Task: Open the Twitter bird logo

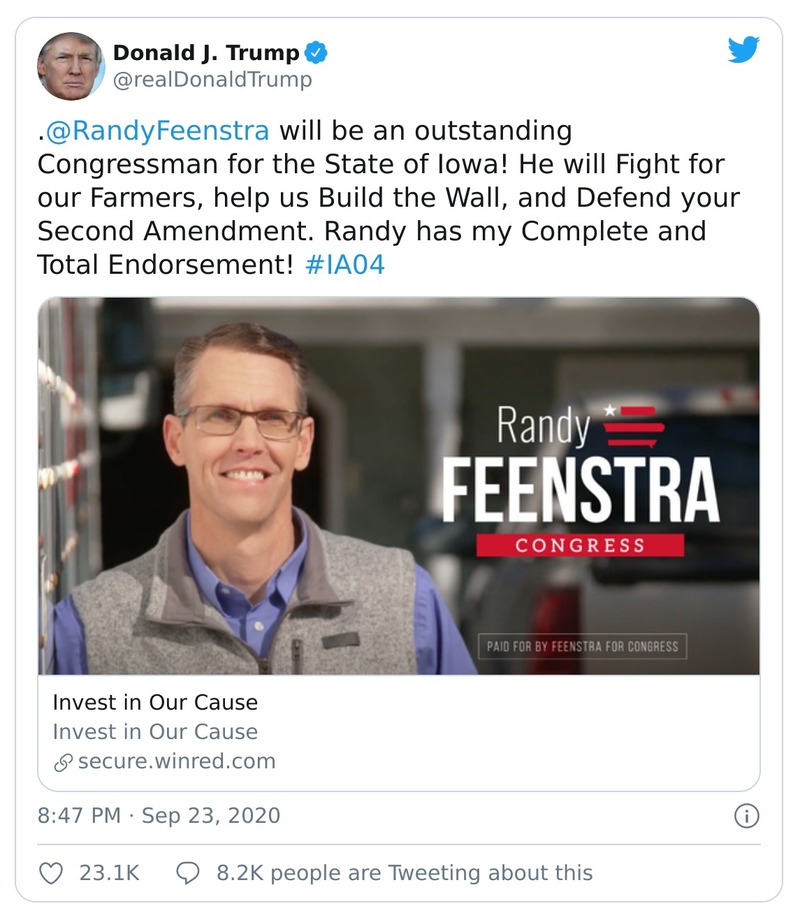Action: (x=743, y=50)
